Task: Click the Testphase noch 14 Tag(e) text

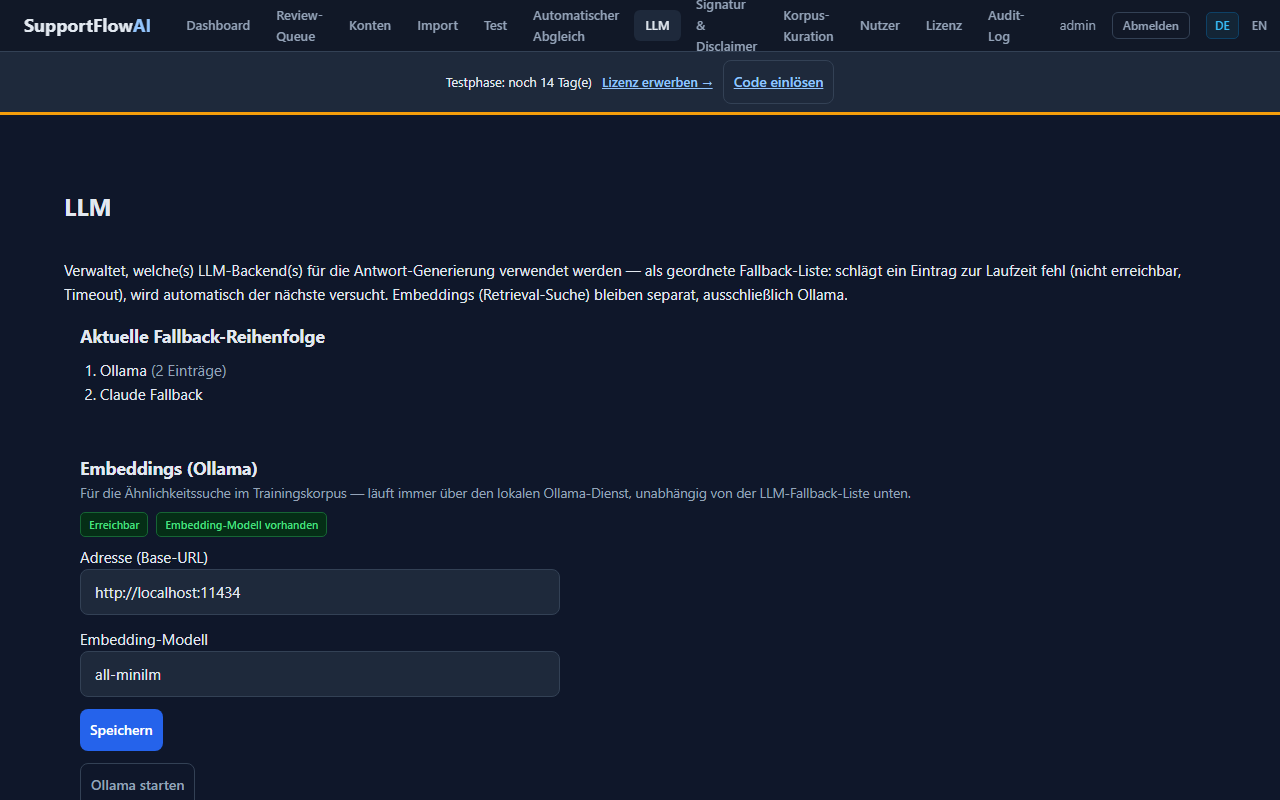Action: (519, 82)
